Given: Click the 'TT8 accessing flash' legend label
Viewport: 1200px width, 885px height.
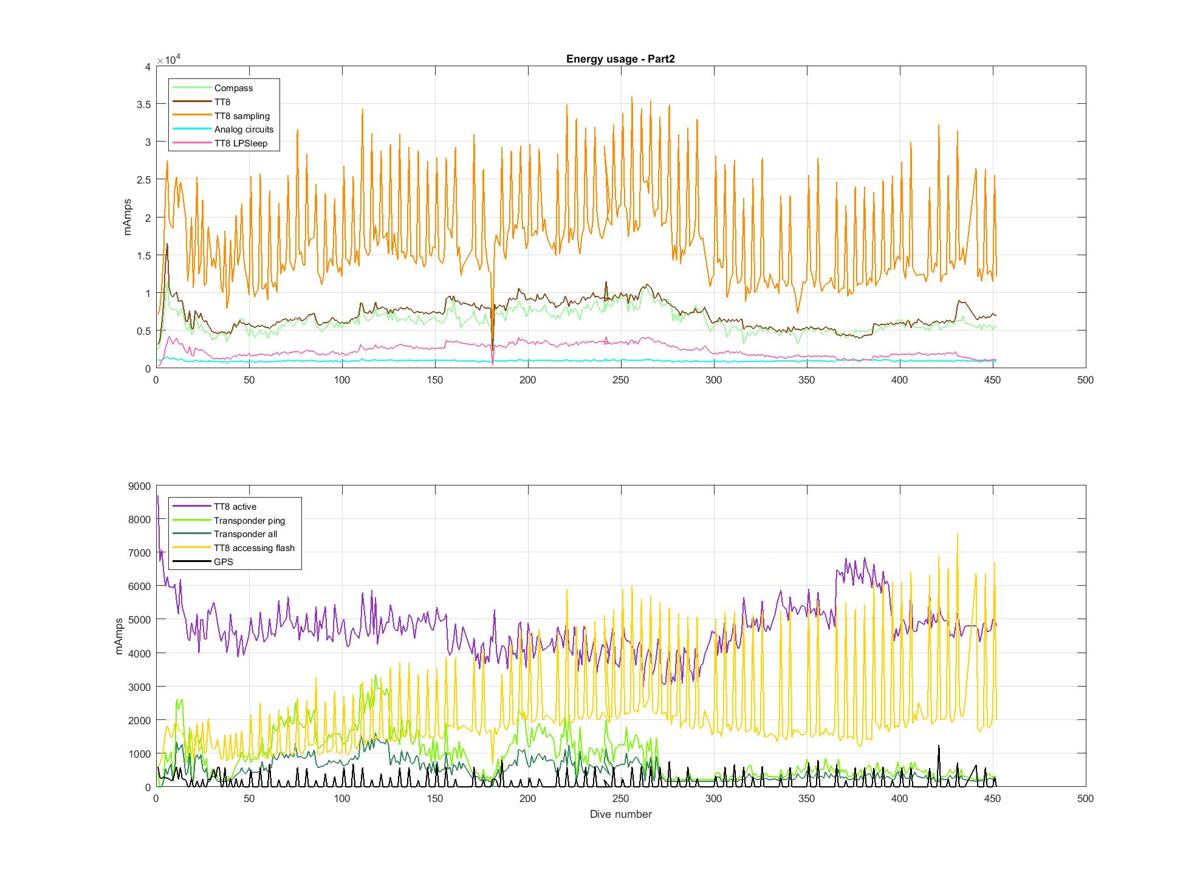Looking at the screenshot, I should click(x=254, y=549).
